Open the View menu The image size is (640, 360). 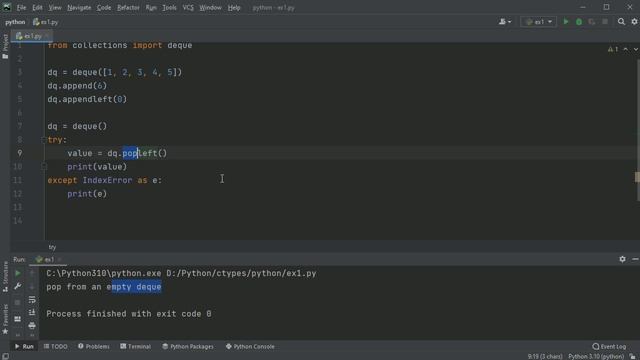point(55,8)
